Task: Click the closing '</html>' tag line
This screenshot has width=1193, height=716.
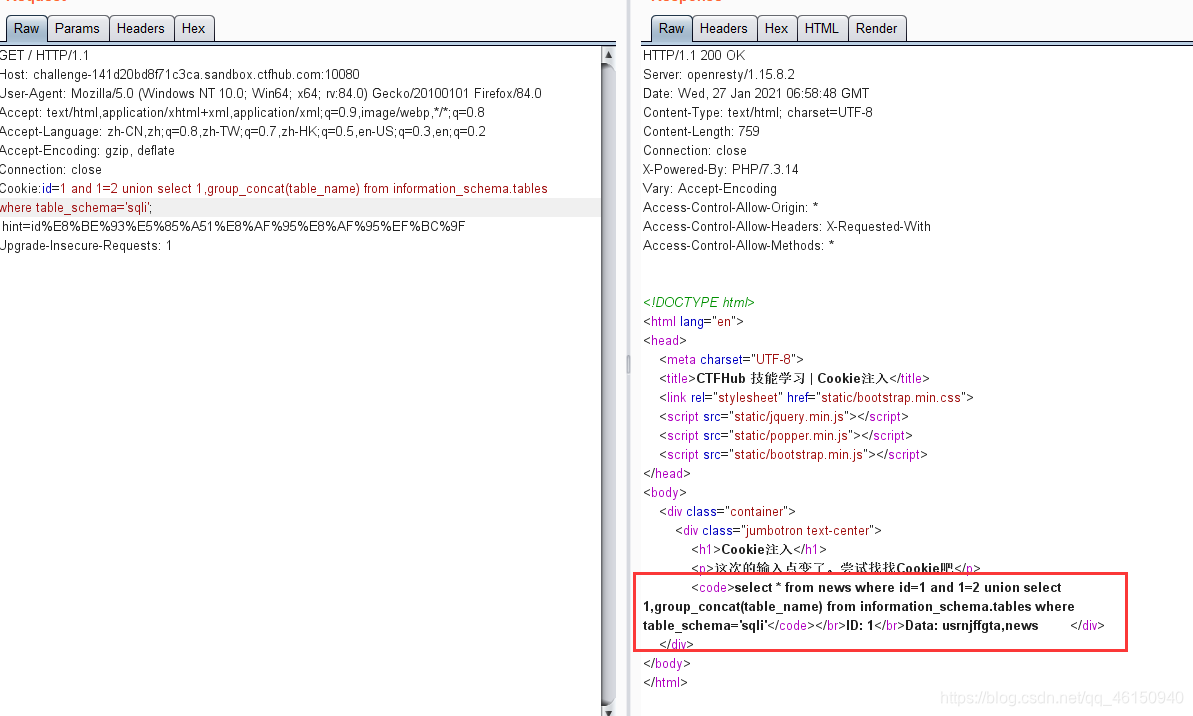Action: [x=665, y=683]
